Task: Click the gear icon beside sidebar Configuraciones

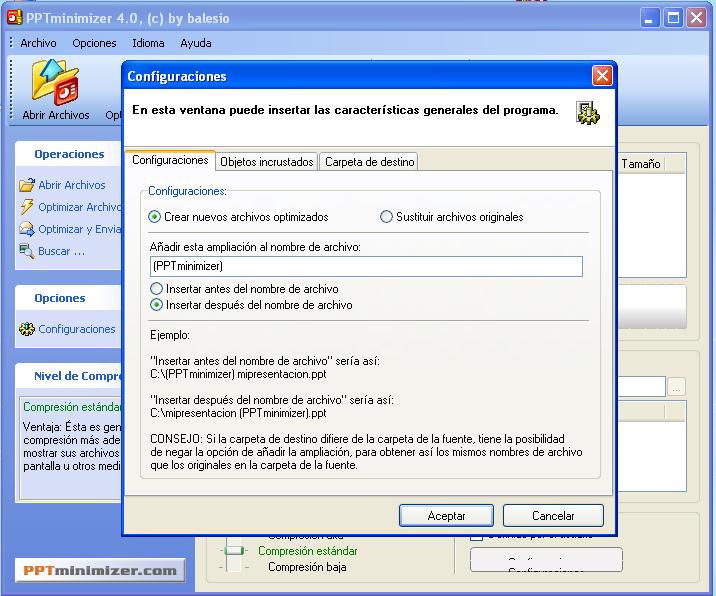Action: point(27,329)
